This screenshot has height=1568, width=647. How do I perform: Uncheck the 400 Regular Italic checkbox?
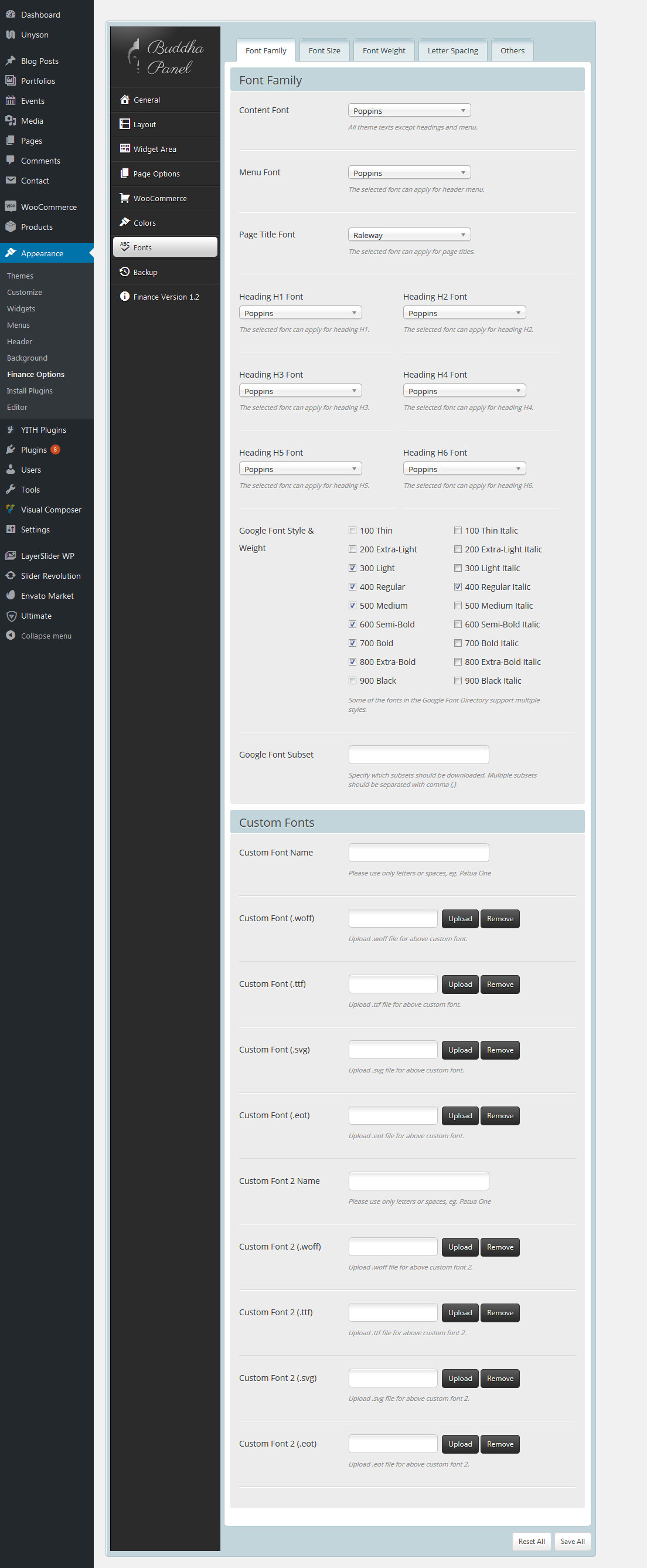click(x=458, y=587)
